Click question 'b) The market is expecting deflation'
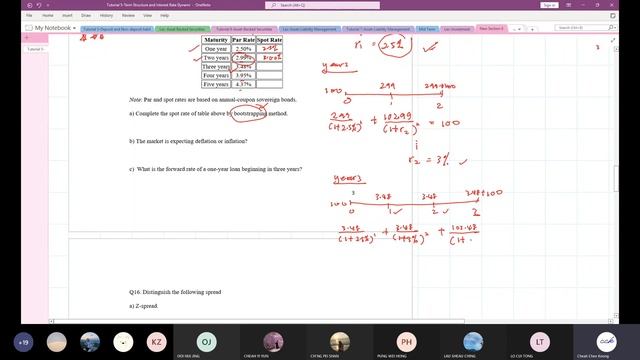 tap(188, 141)
